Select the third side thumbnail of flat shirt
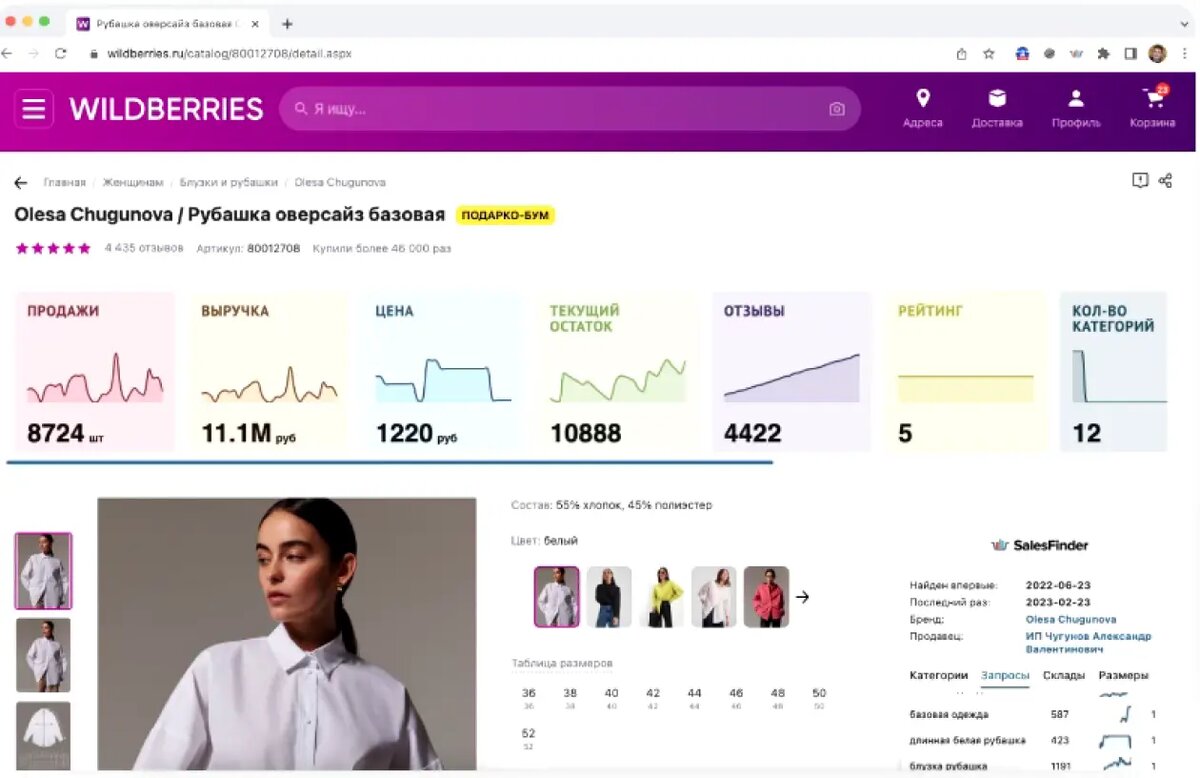1200x778 pixels. (x=43, y=735)
